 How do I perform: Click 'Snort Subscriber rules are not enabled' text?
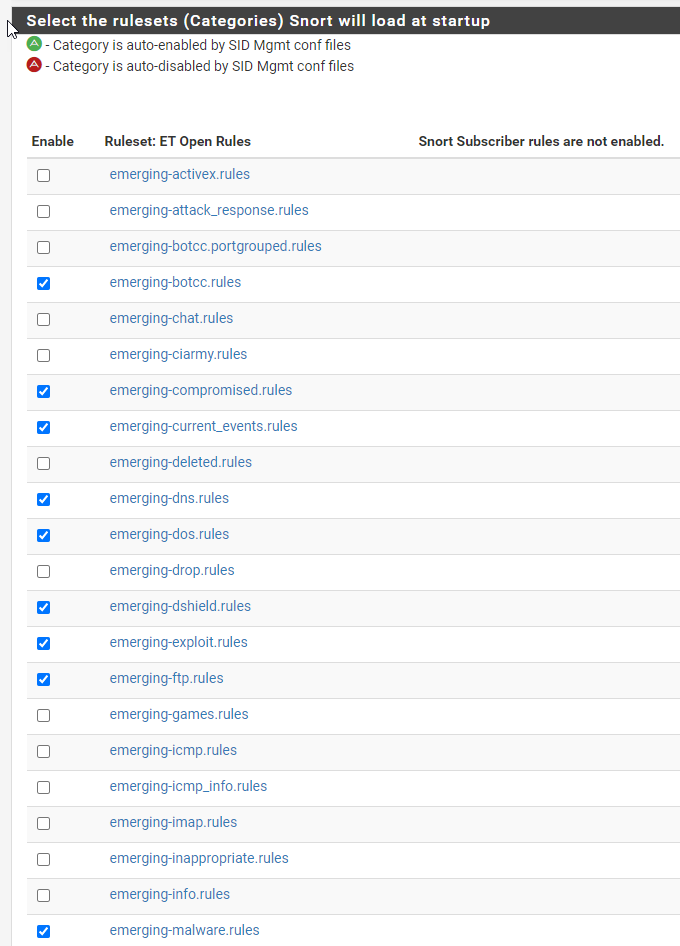[x=541, y=141]
